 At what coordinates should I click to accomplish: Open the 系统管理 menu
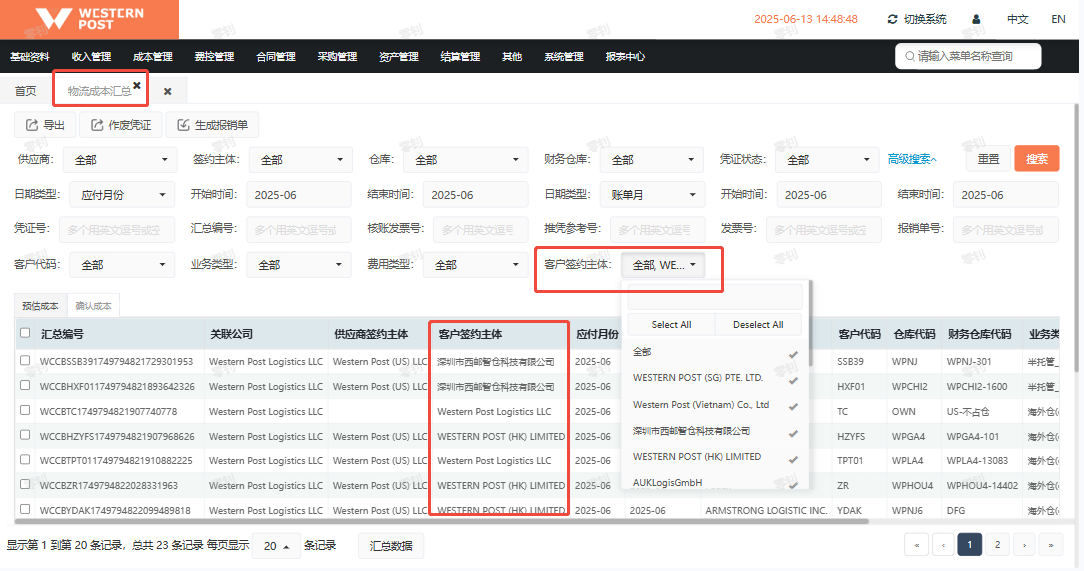[563, 57]
